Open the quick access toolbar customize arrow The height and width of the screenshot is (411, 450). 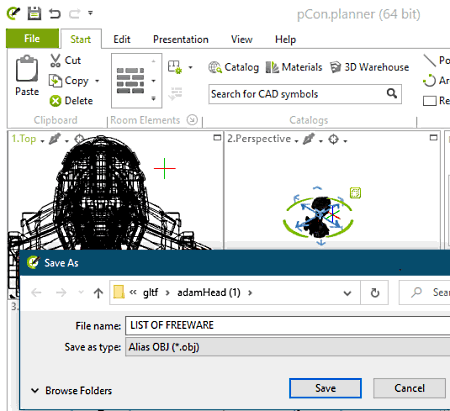[90, 13]
